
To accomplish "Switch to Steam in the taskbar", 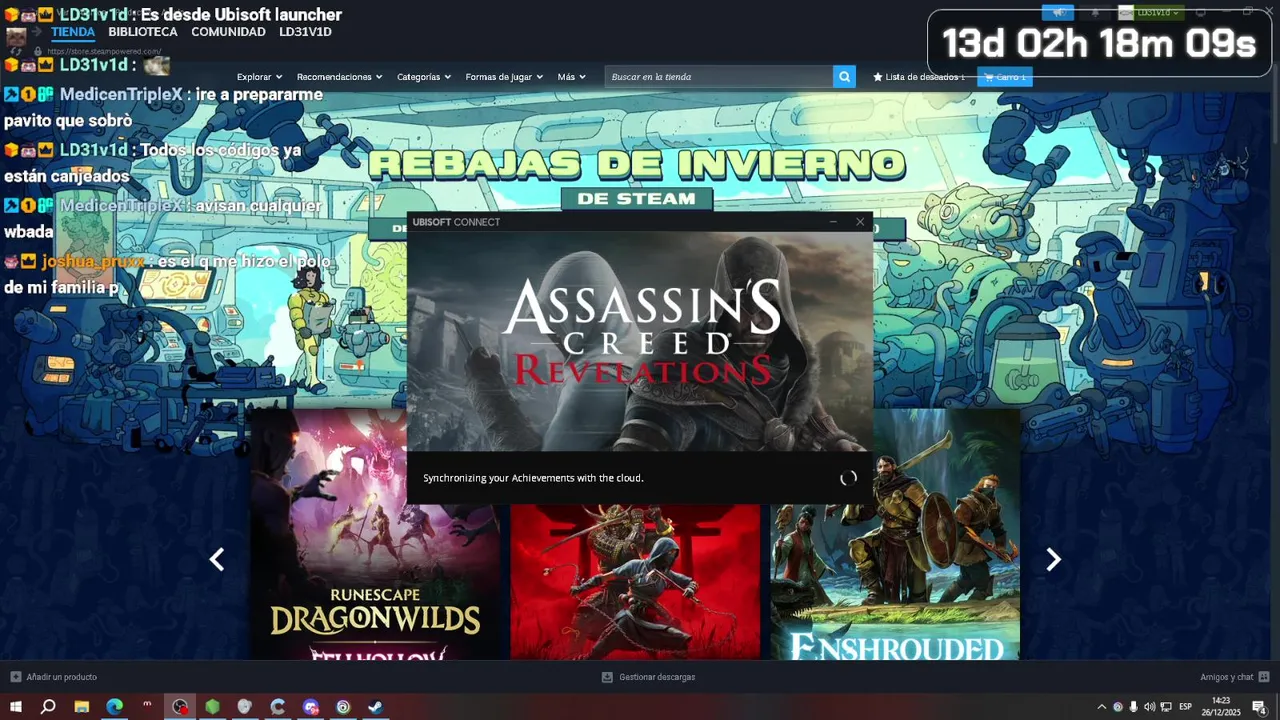I will pyautogui.click(x=376, y=707).
